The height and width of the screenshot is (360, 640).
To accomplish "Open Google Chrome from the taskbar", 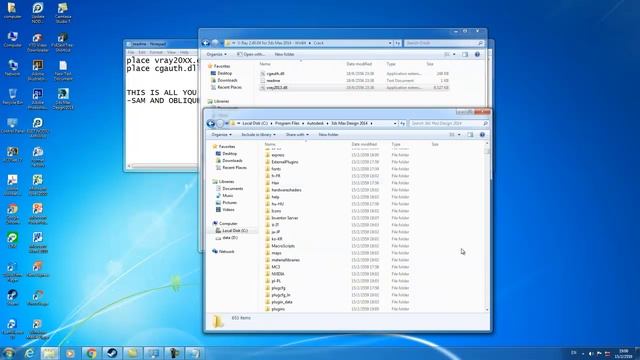I will click(x=91, y=353).
